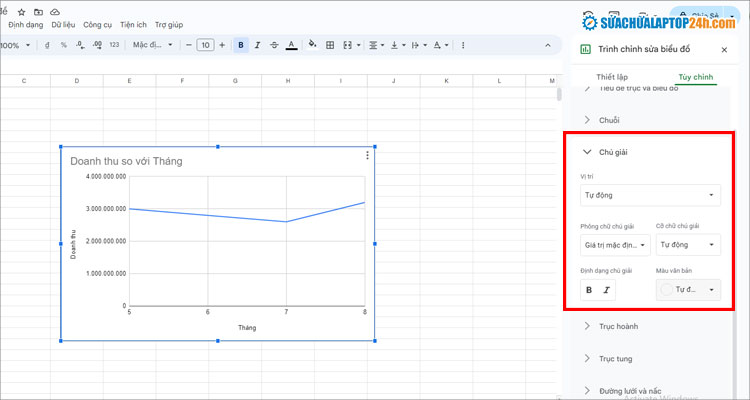Click the increase font size plus icon

(223, 45)
